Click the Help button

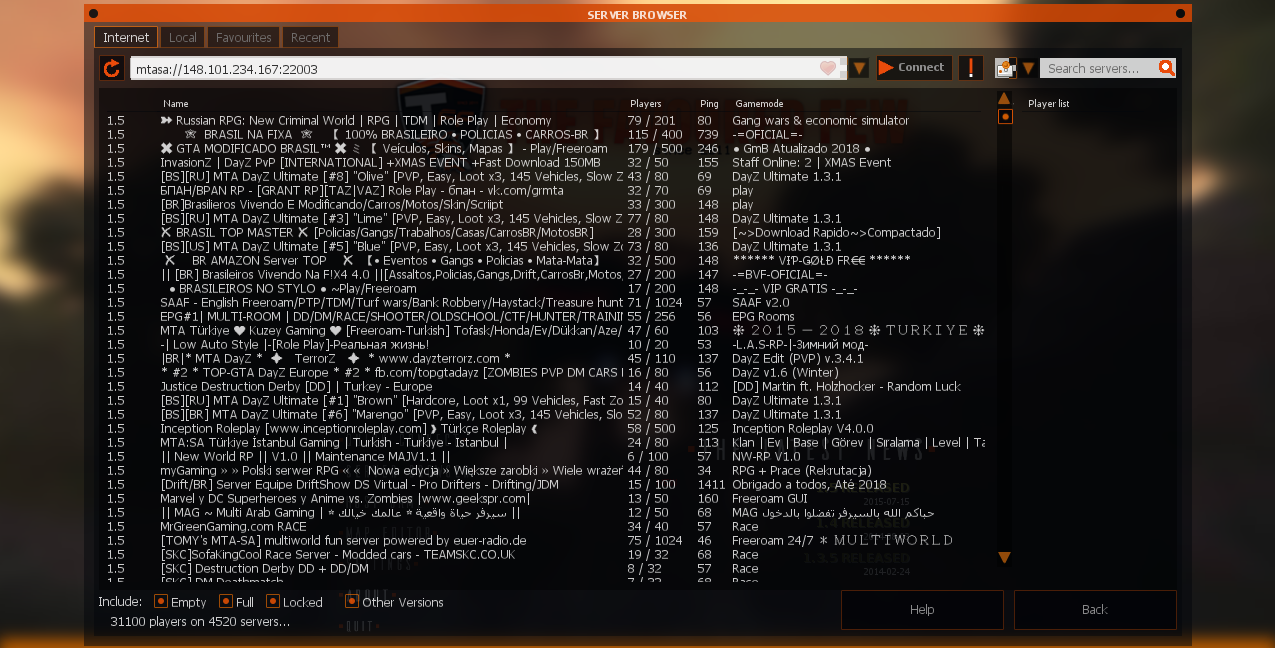coord(922,609)
